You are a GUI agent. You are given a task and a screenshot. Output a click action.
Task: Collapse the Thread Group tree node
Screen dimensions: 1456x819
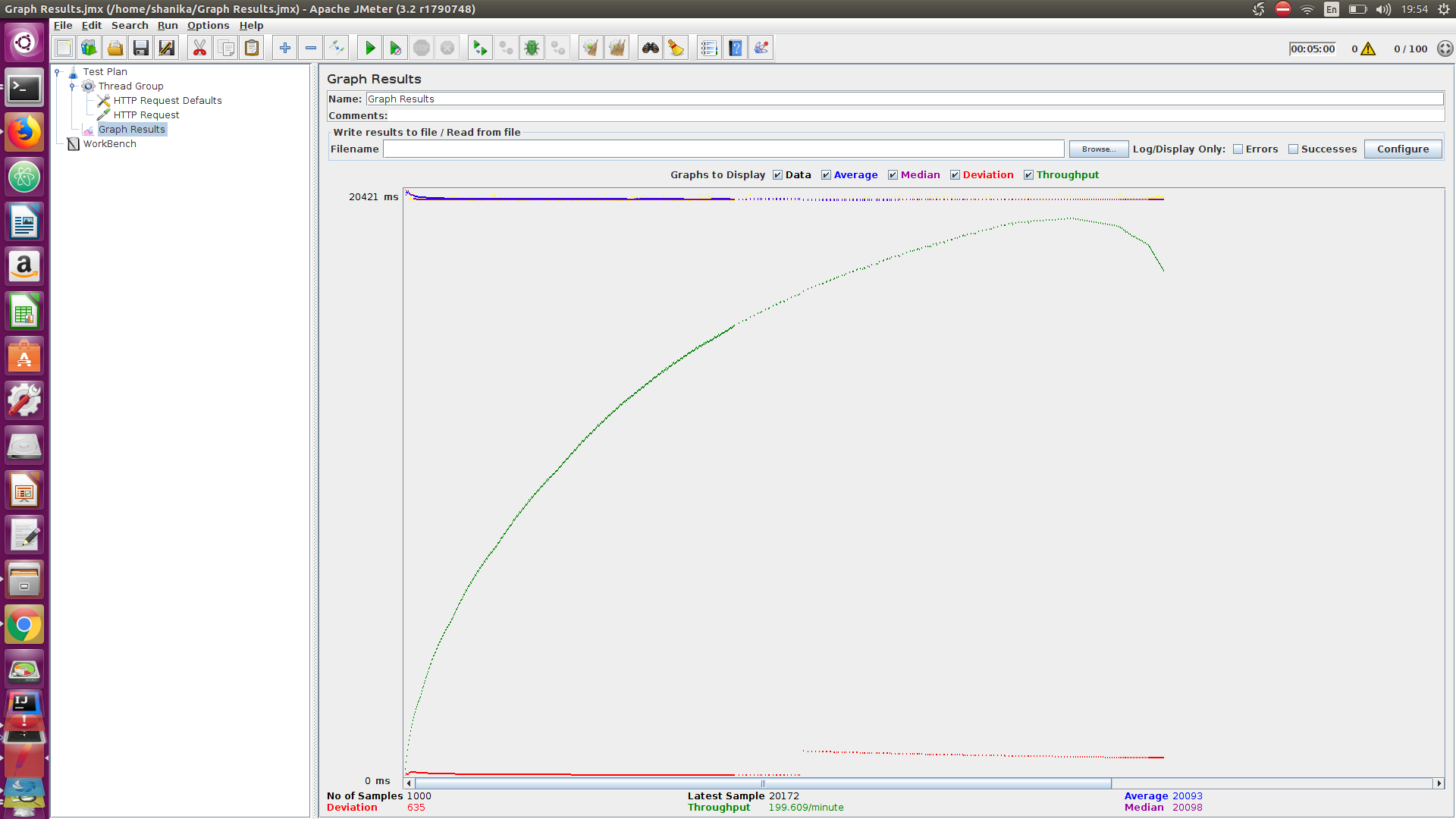coord(72,86)
